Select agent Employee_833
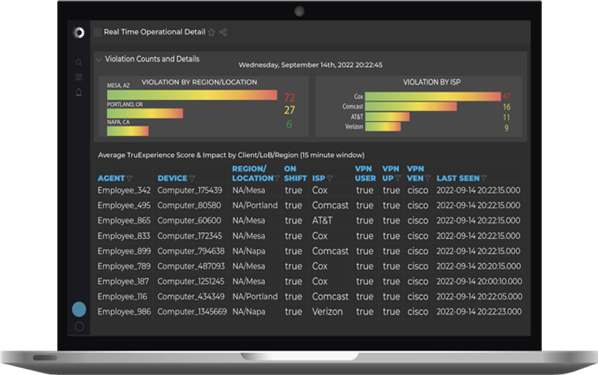Viewport: 598px width, 375px height. 124,236
